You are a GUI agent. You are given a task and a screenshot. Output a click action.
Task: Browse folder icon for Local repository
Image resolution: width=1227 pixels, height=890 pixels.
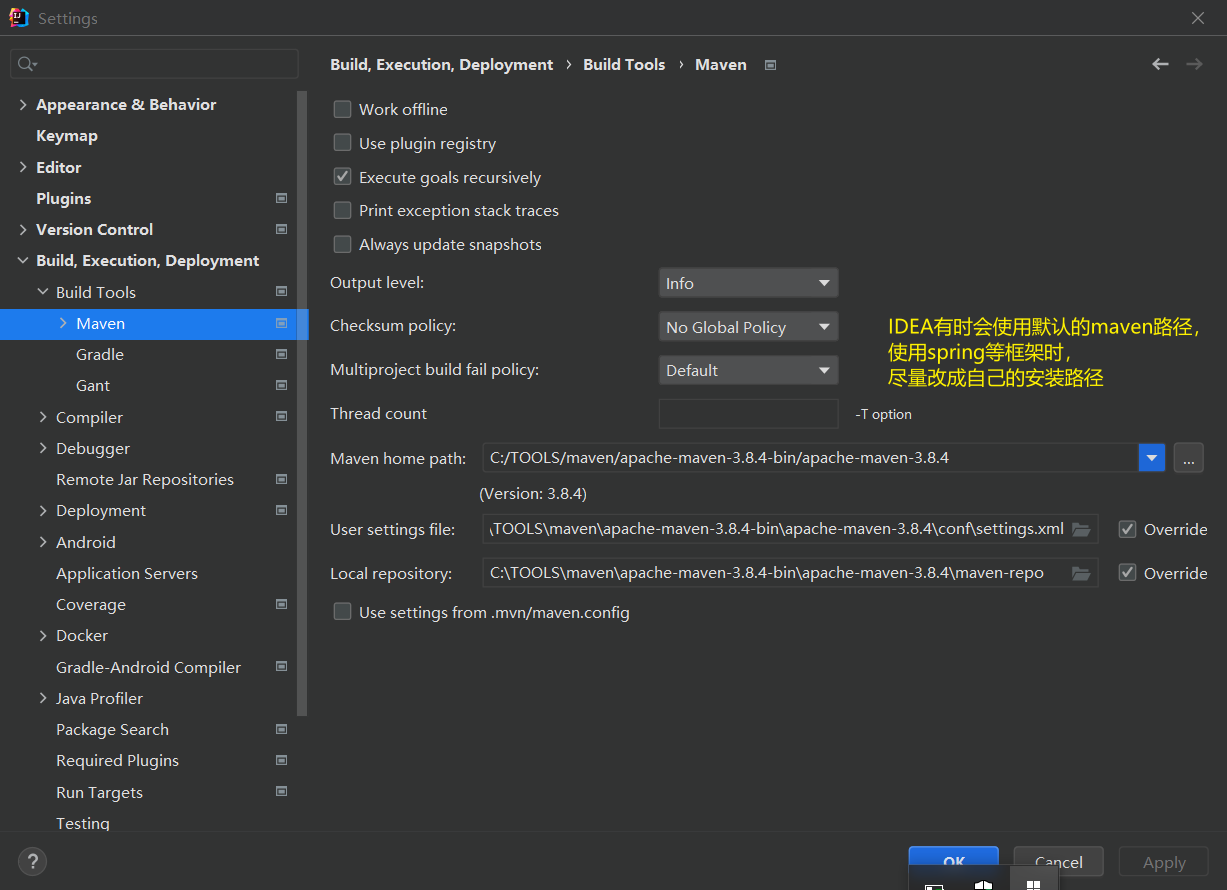(1081, 573)
